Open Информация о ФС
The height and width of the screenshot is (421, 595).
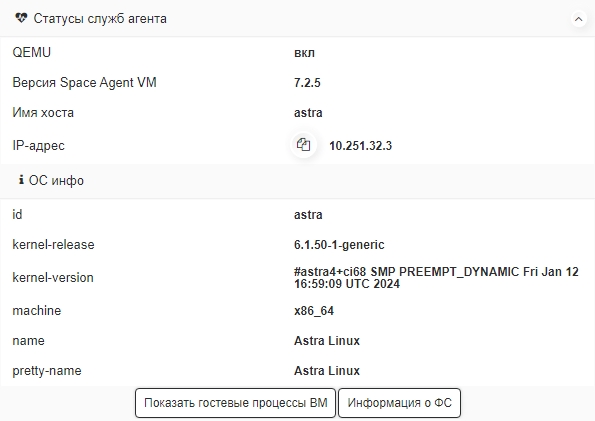pyautogui.click(x=399, y=402)
